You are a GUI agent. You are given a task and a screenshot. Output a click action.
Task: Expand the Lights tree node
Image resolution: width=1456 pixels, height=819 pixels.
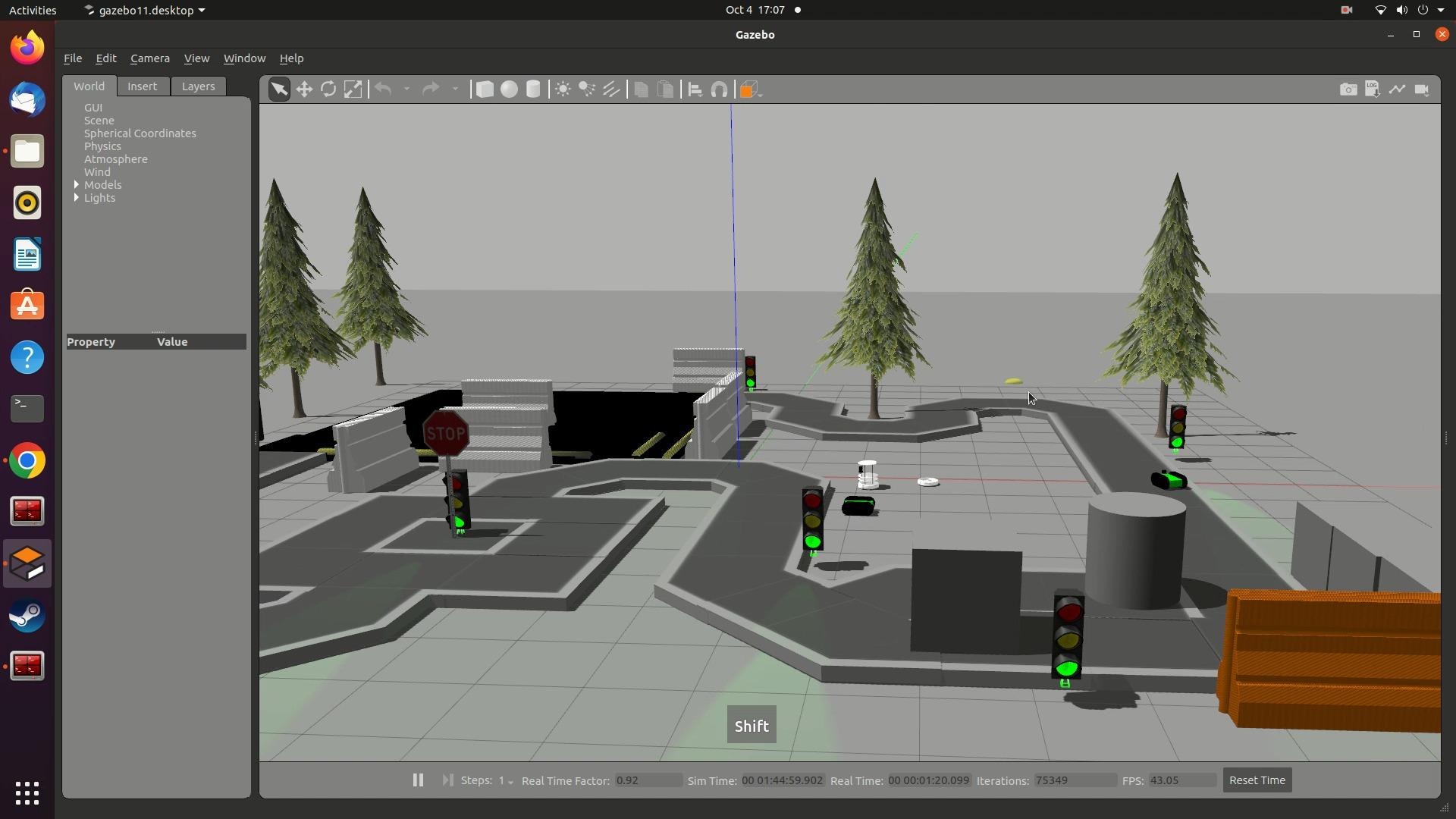click(77, 198)
